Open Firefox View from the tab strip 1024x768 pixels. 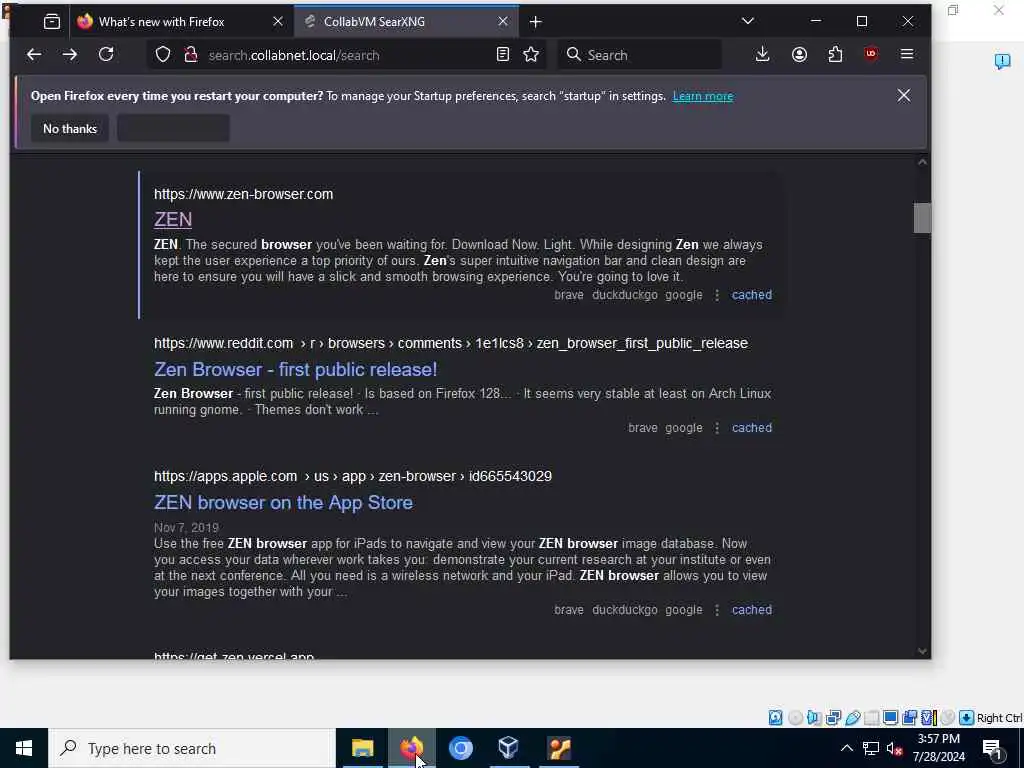click(52, 22)
